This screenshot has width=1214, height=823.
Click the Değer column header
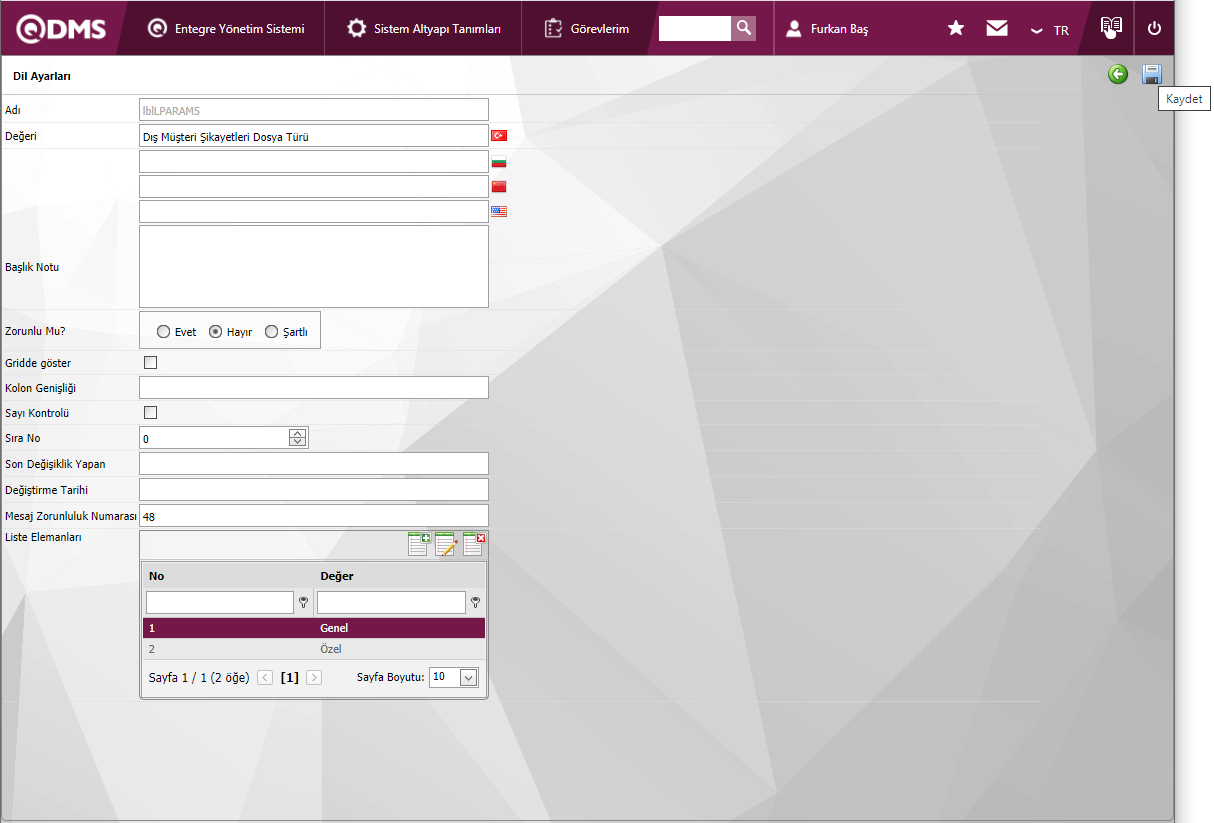click(336, 576)
